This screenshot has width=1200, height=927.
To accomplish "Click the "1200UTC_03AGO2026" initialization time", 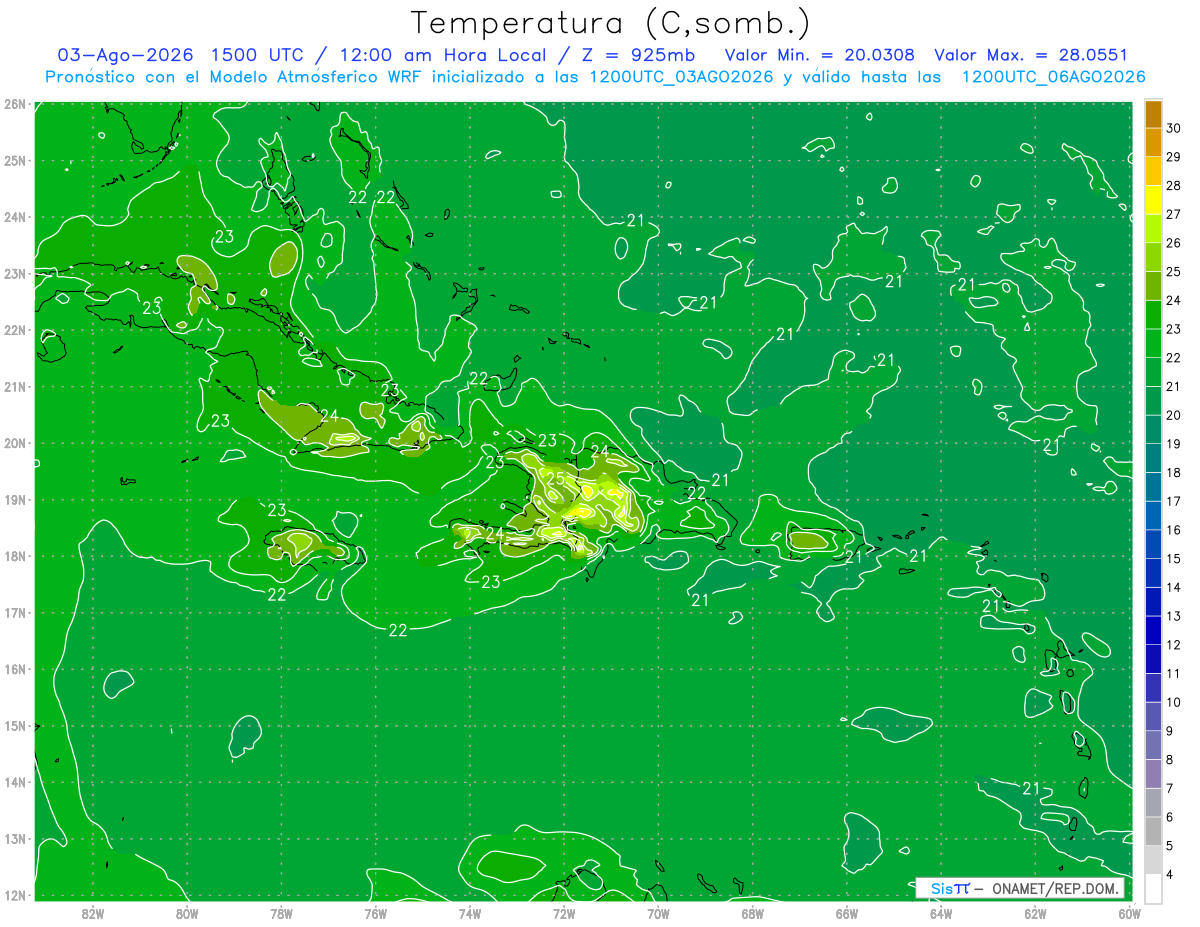I will coord(682,77).
